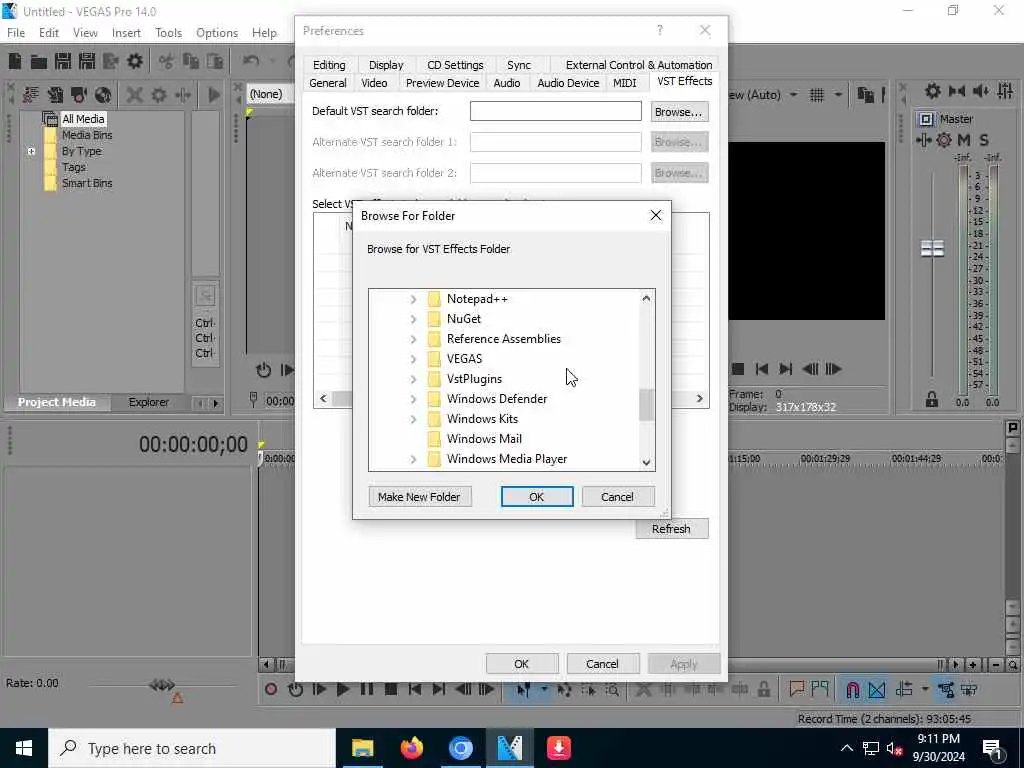Click the Insert Region icon in bottom toolbar
This screenshot has width=1024, height=768.
coord(820,689)
